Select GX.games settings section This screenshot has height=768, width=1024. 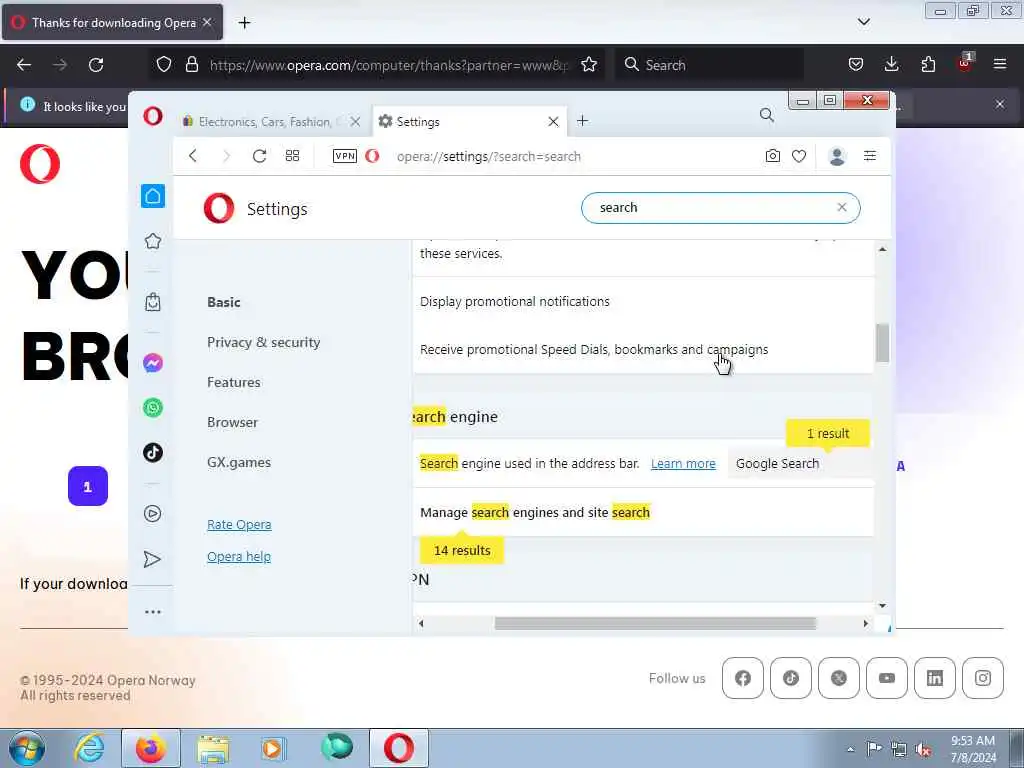239,462
